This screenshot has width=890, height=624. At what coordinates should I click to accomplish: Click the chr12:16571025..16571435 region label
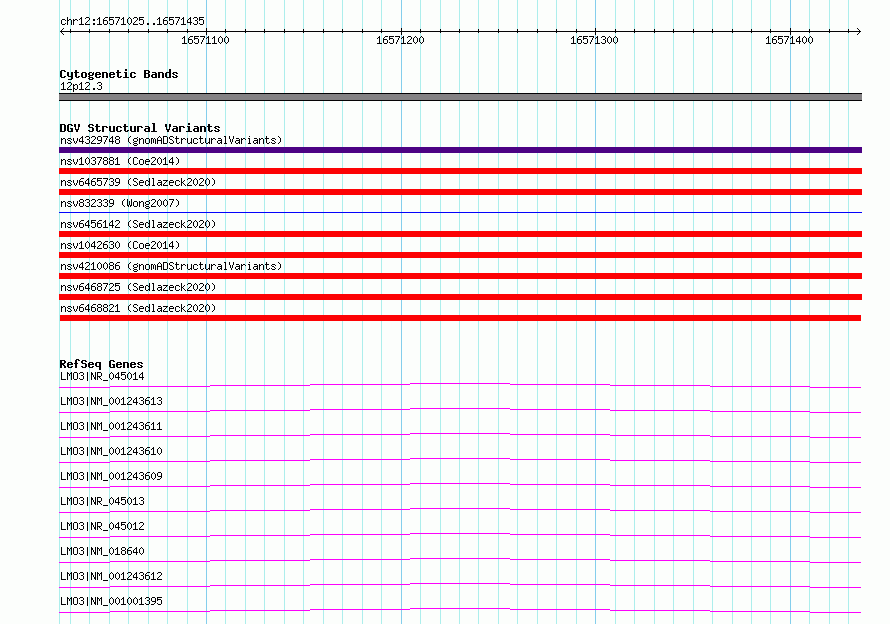132,21
